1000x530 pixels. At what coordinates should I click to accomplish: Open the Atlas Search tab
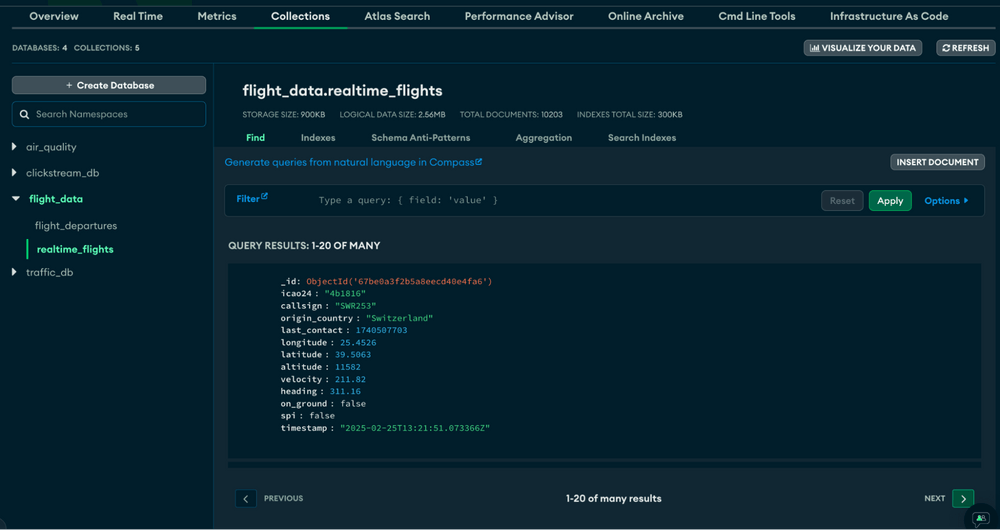click(x=397, y=17)
